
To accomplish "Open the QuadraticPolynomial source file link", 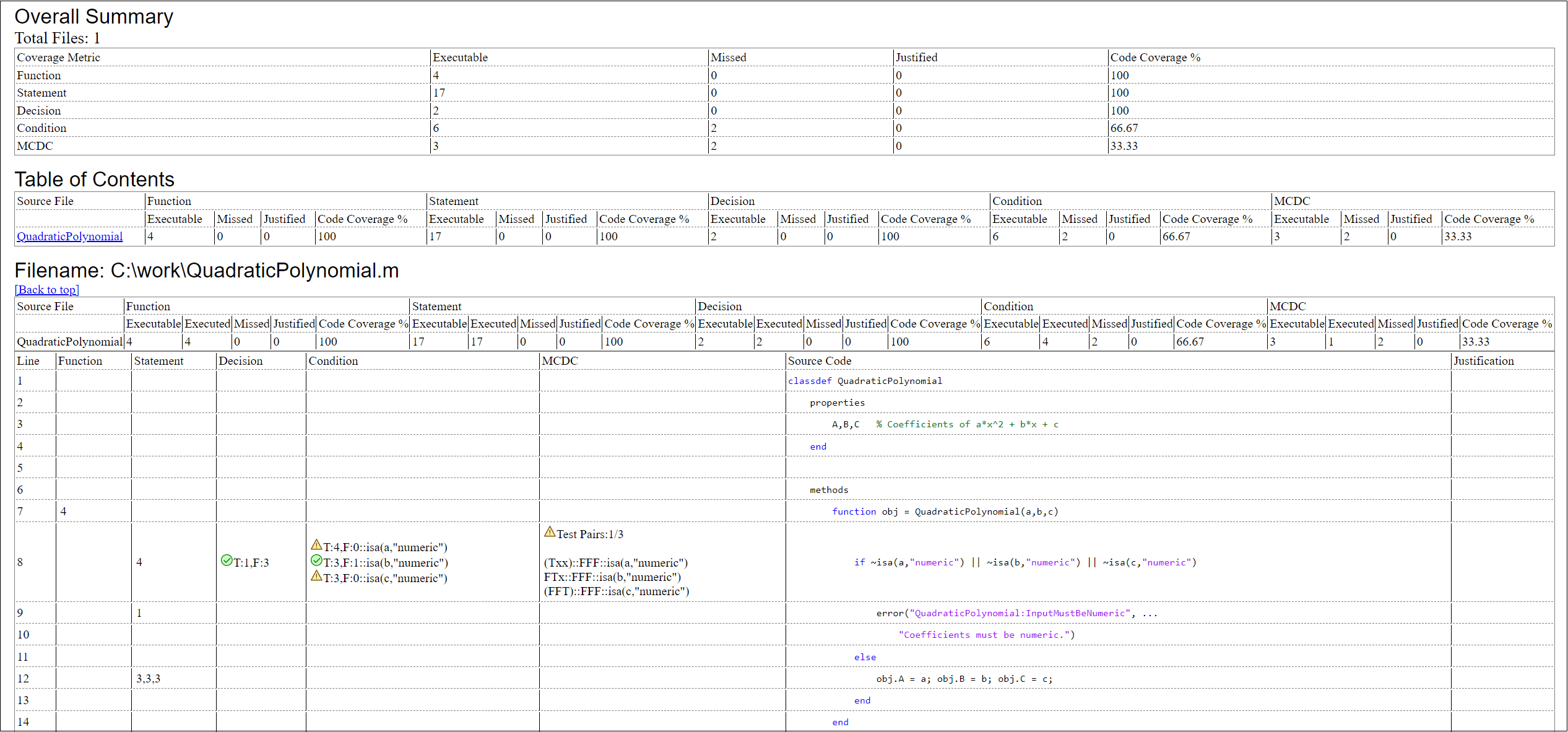I will [x=69, y=237].
